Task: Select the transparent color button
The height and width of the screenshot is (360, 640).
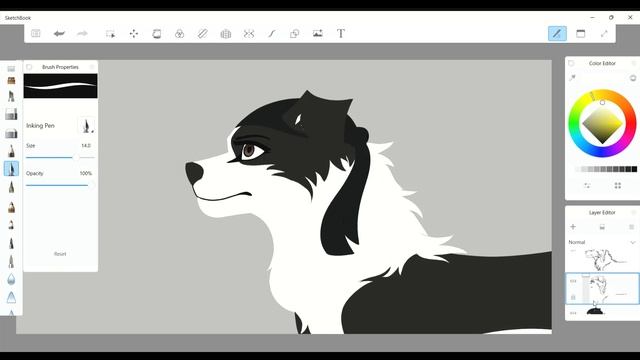Action: tap(633, 78)
